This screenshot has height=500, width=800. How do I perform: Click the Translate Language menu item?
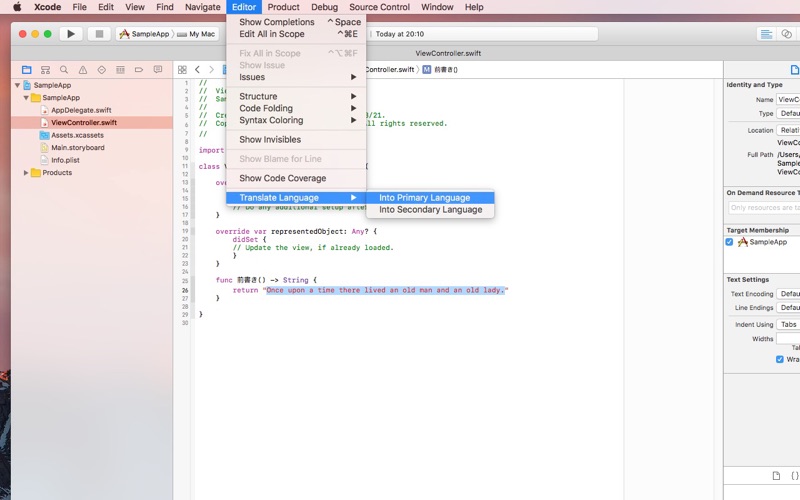pyautogui.click(x=296, y=197)
